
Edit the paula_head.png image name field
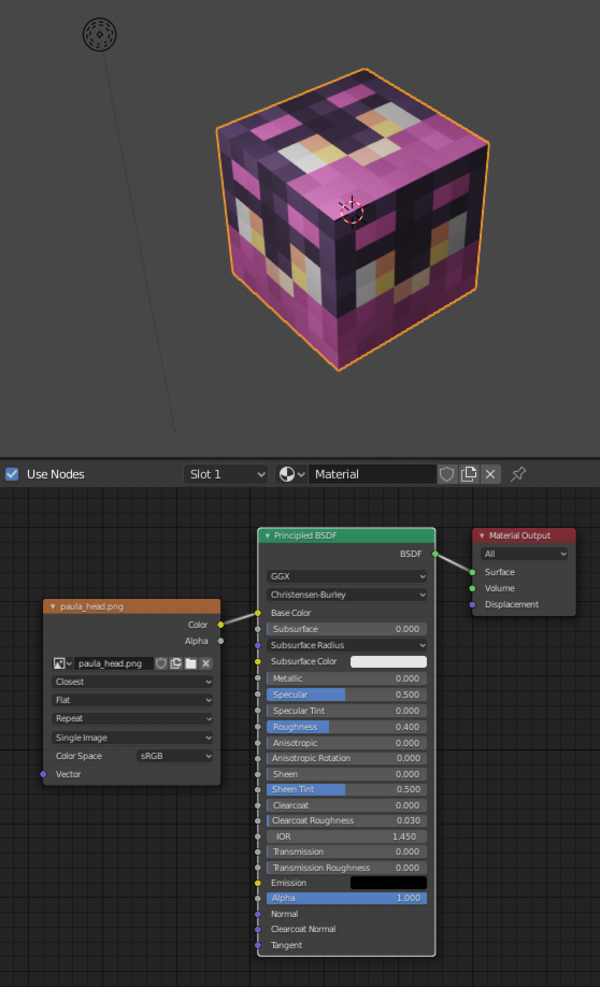click(x=113, y=663)
